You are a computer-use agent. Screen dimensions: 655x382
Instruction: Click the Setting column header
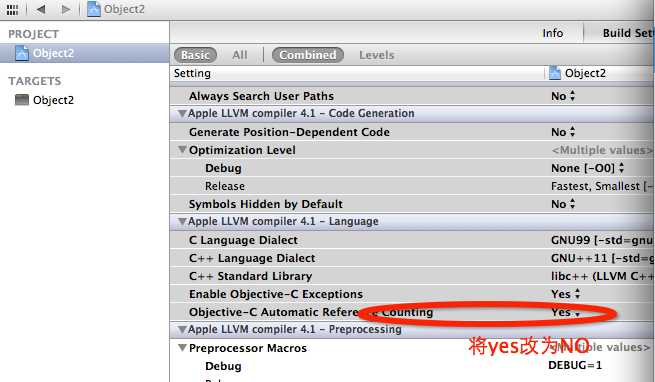(192, 73)
